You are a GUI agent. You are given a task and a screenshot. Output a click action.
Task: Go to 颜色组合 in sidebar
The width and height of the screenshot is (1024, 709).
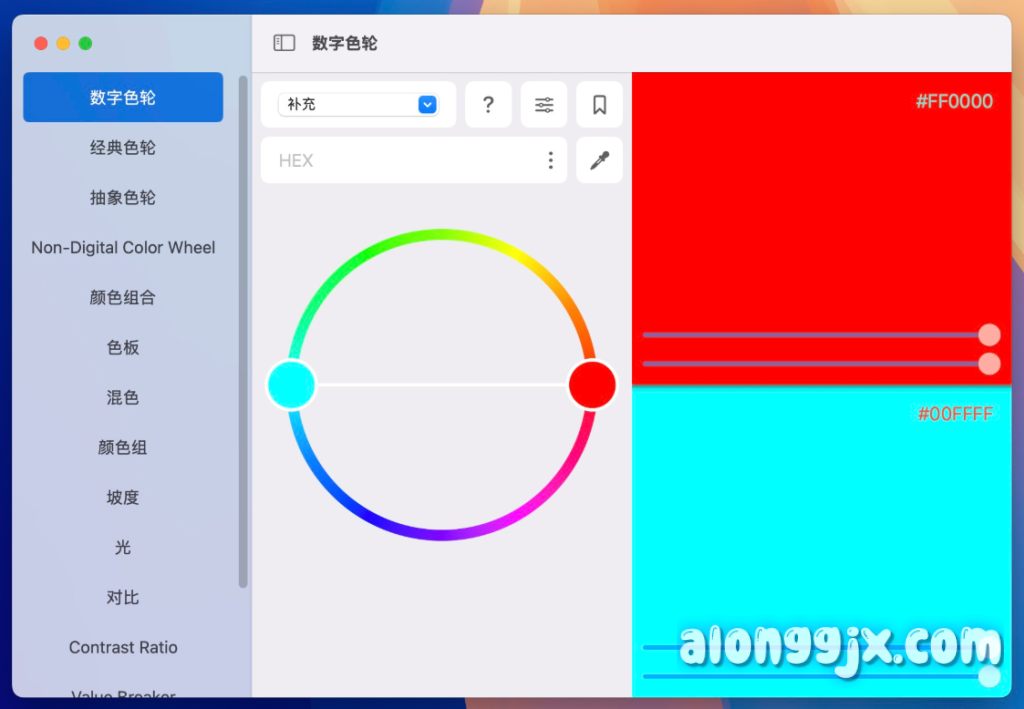click(123, 297)
